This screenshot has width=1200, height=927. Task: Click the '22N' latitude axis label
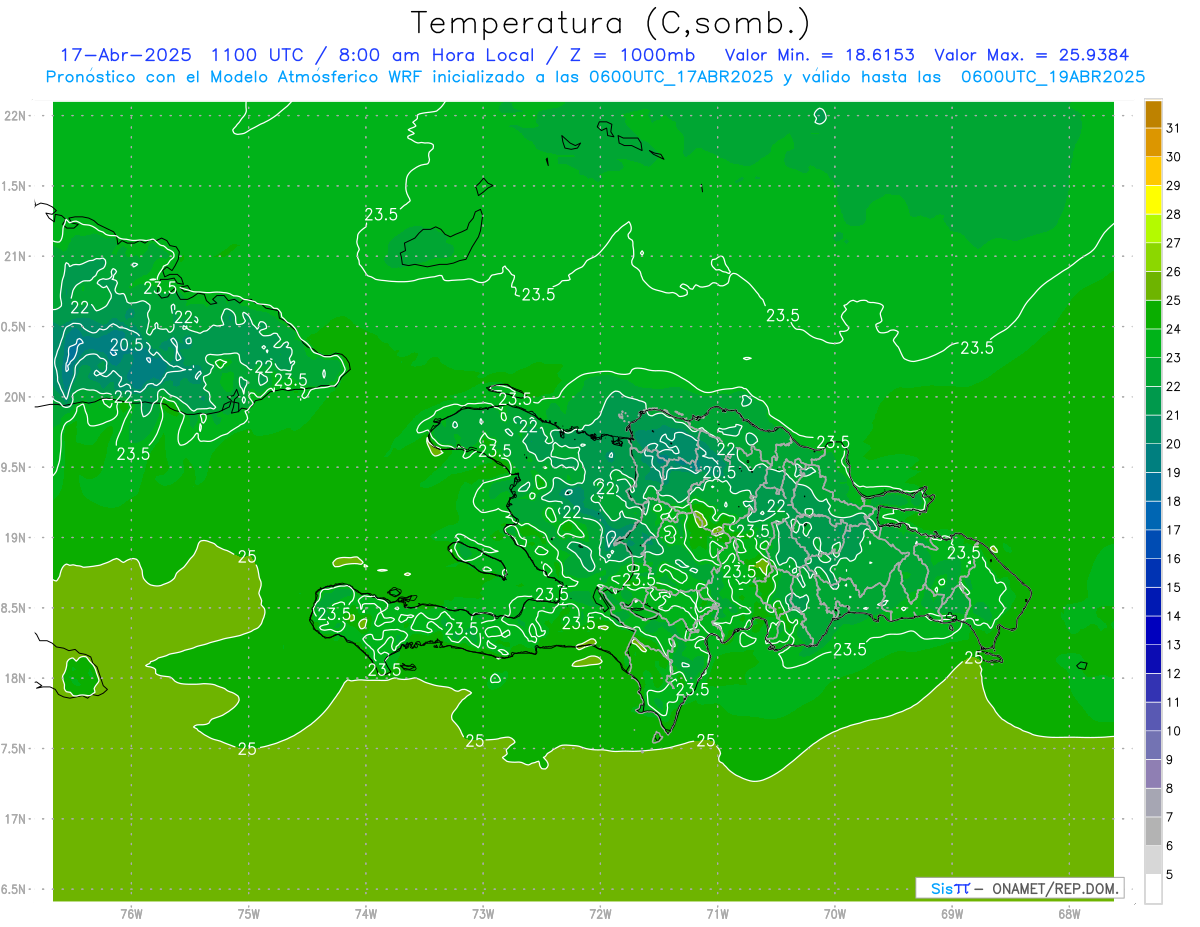point(15,116)
